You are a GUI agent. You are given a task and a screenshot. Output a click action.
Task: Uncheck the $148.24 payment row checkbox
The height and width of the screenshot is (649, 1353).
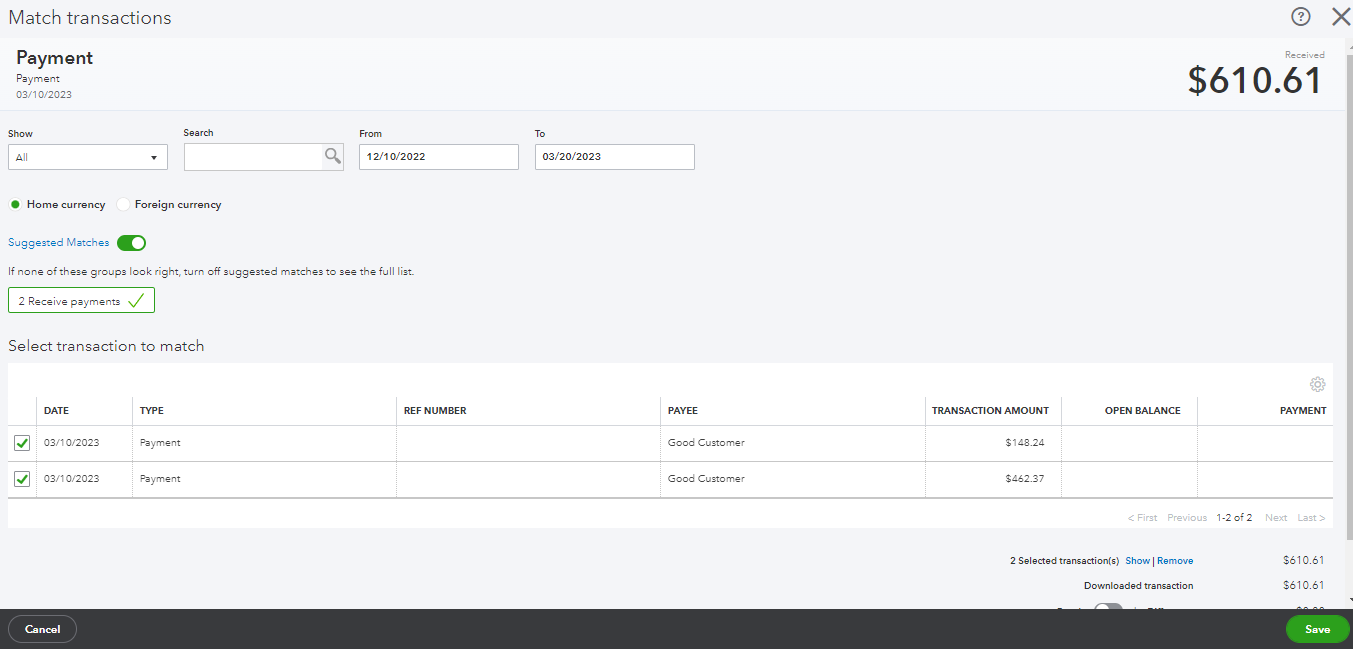coord(22,443)
